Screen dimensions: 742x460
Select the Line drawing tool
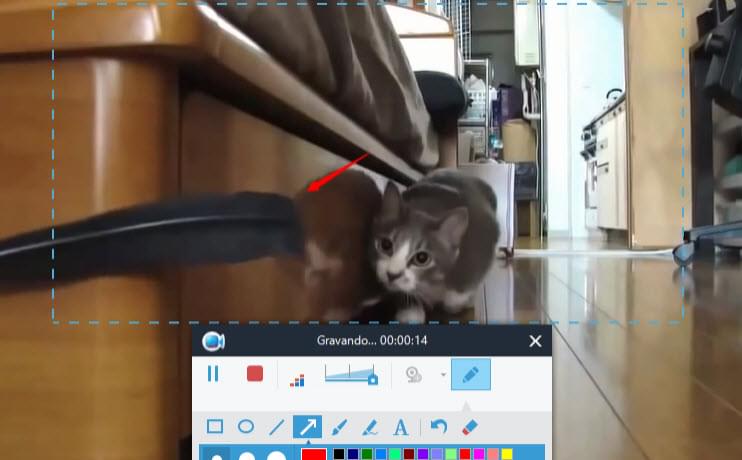[x=277, y=427]
